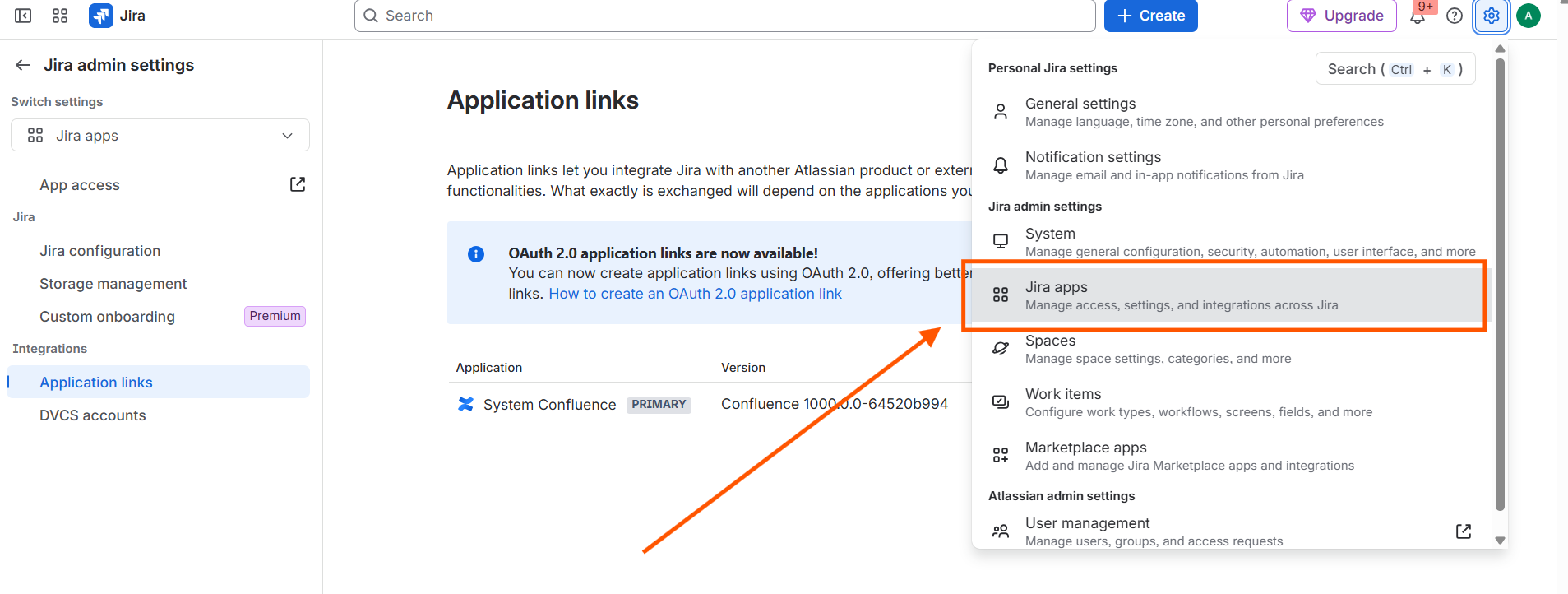The image size is (1568, 594).
Task: Click the monitor icon for System
Action: click(x=1001, y=241)
